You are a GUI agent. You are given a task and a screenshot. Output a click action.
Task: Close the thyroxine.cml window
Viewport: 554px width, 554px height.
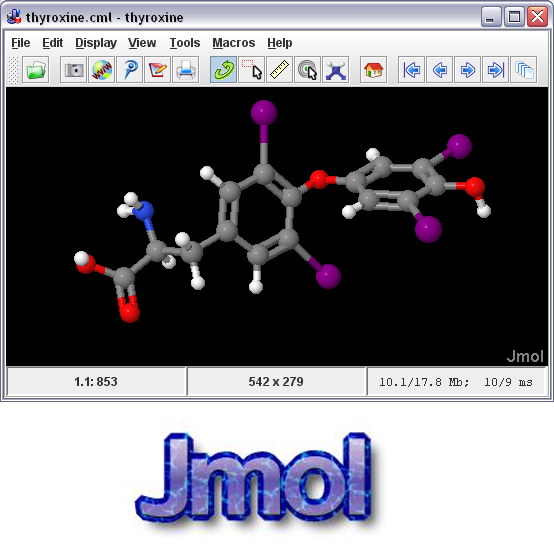[537, 17]
